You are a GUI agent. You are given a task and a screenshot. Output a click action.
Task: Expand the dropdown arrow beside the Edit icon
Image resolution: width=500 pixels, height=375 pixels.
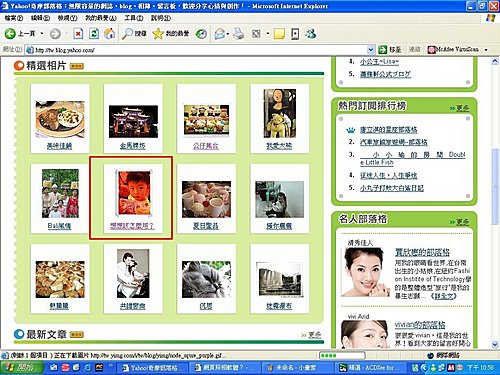(x=267, y=34)
